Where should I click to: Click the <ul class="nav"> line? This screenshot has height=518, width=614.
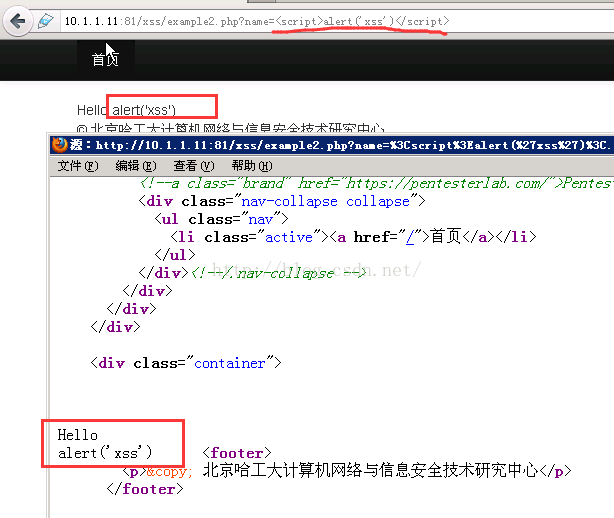click(221, 219)
